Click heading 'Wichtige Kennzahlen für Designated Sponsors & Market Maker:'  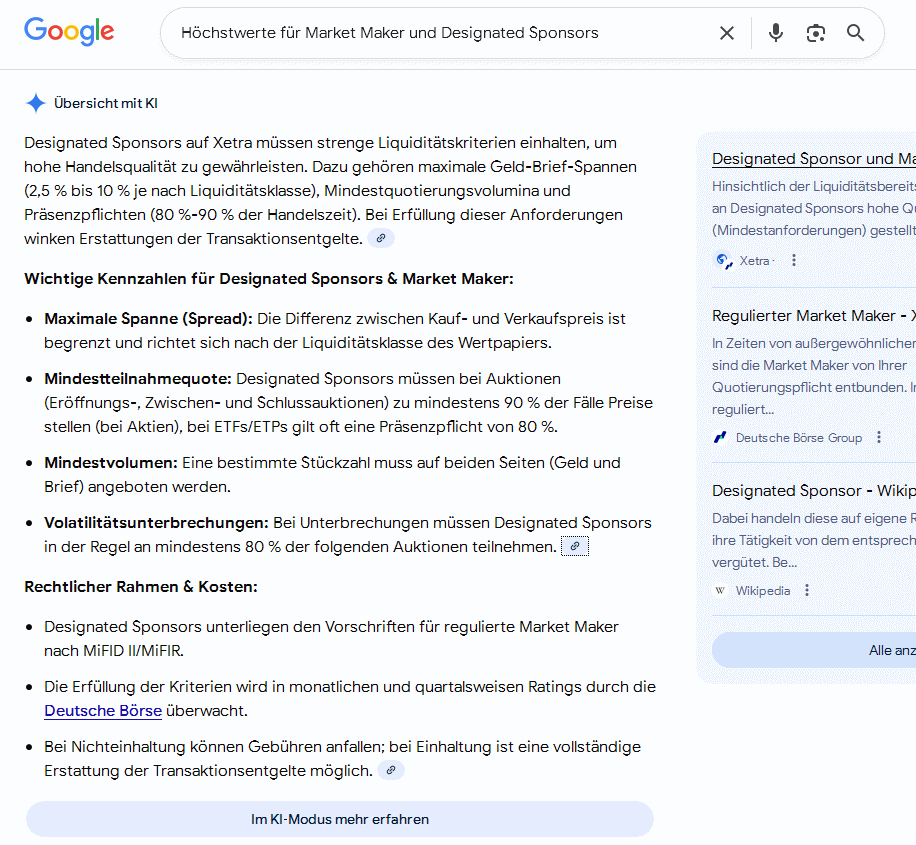269,279
